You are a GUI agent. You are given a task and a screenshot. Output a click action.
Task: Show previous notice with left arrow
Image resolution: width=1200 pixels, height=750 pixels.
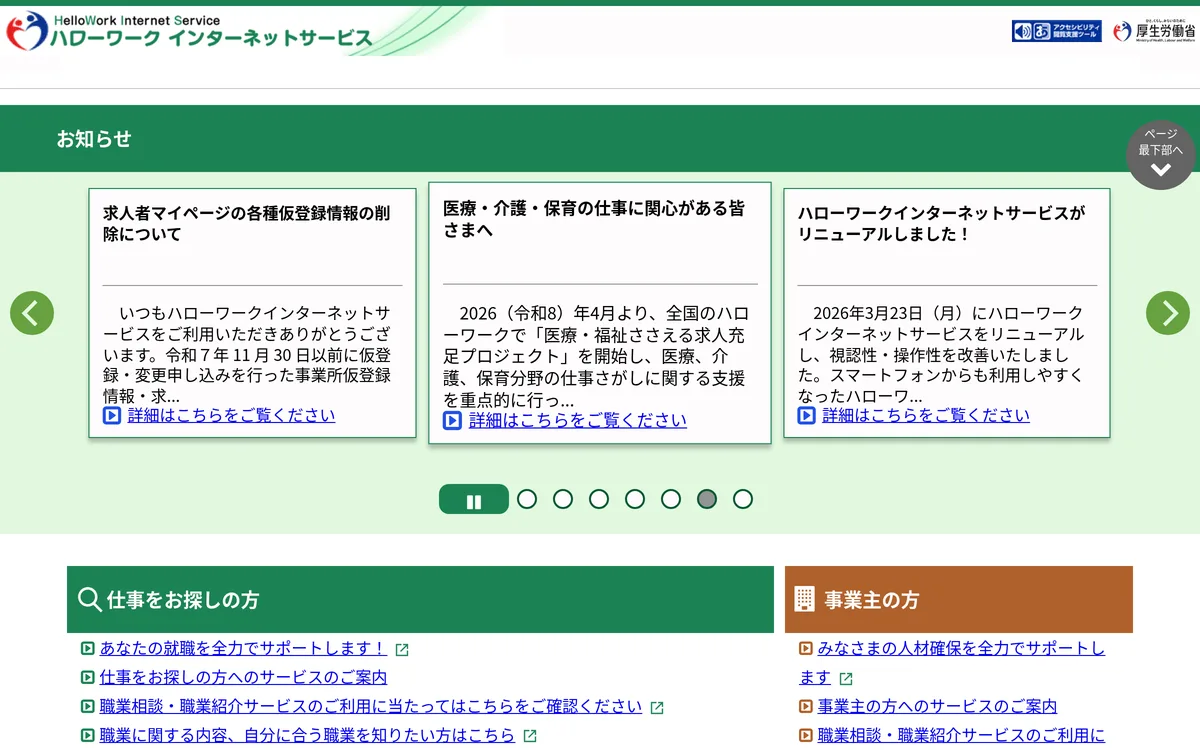[x=32, y=313]
